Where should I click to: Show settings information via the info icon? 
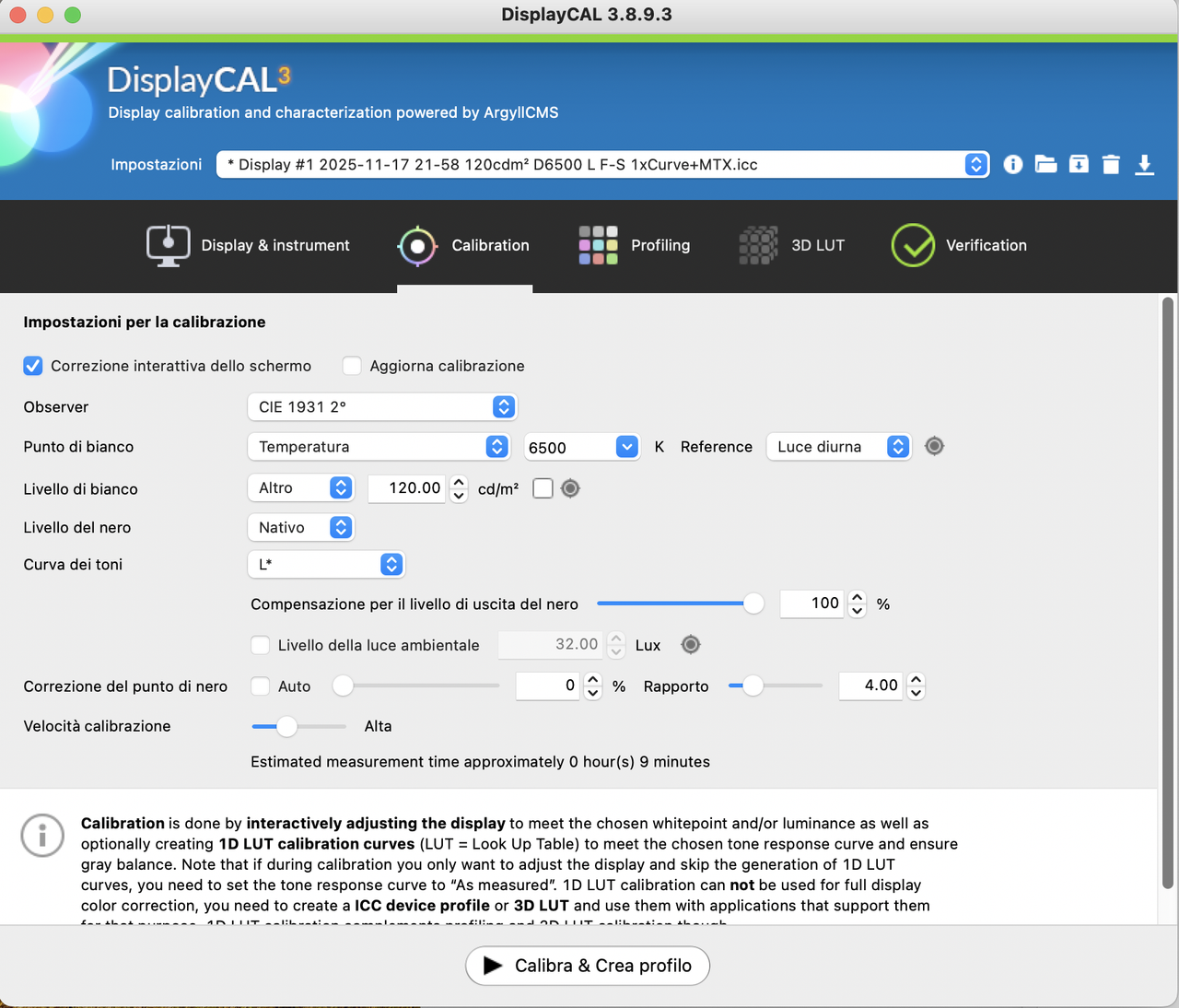pyautogui.click(x=1012, y=164)
